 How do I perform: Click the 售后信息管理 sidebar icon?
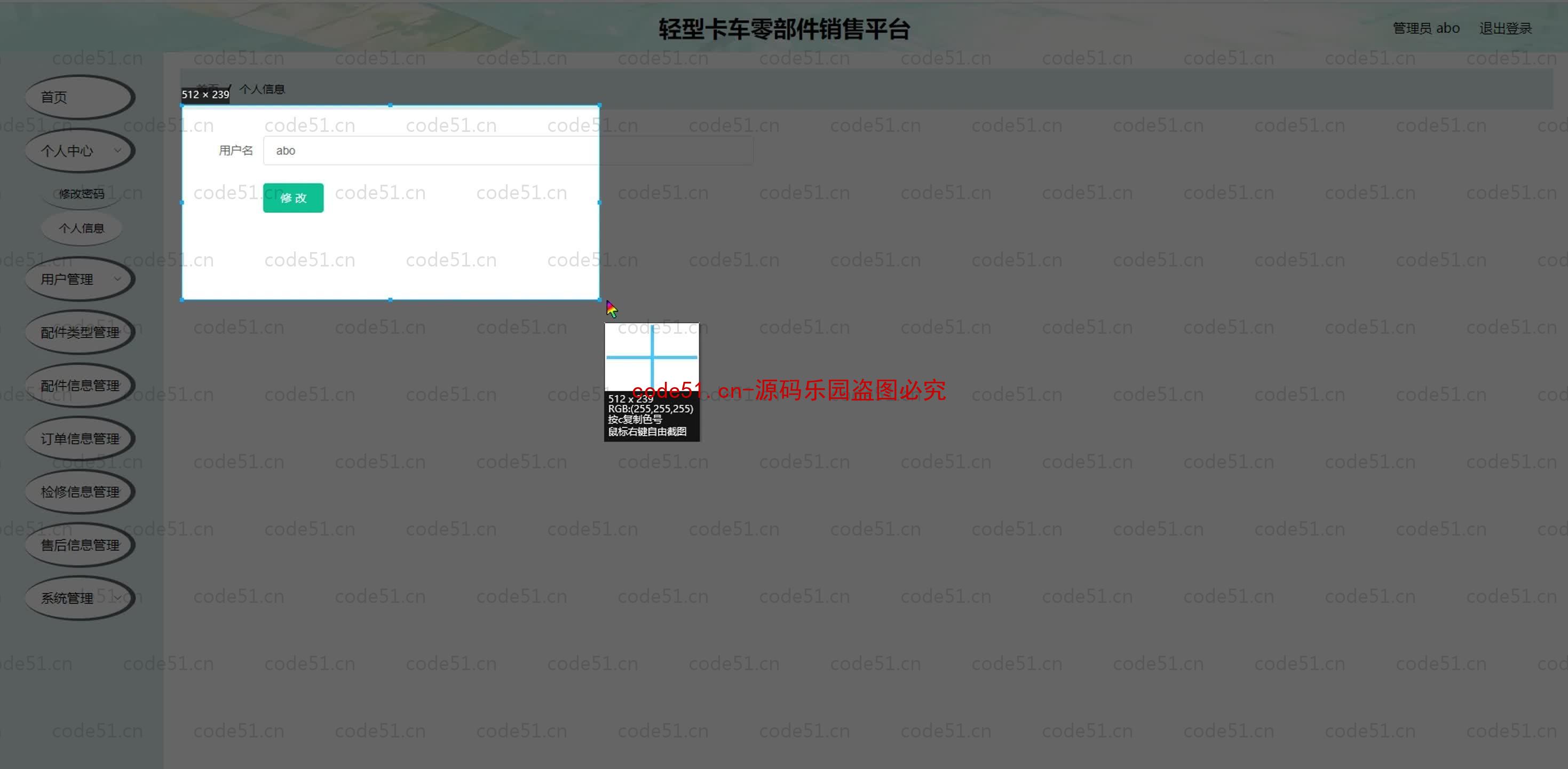pyautogui.click(x=80, y=544)
